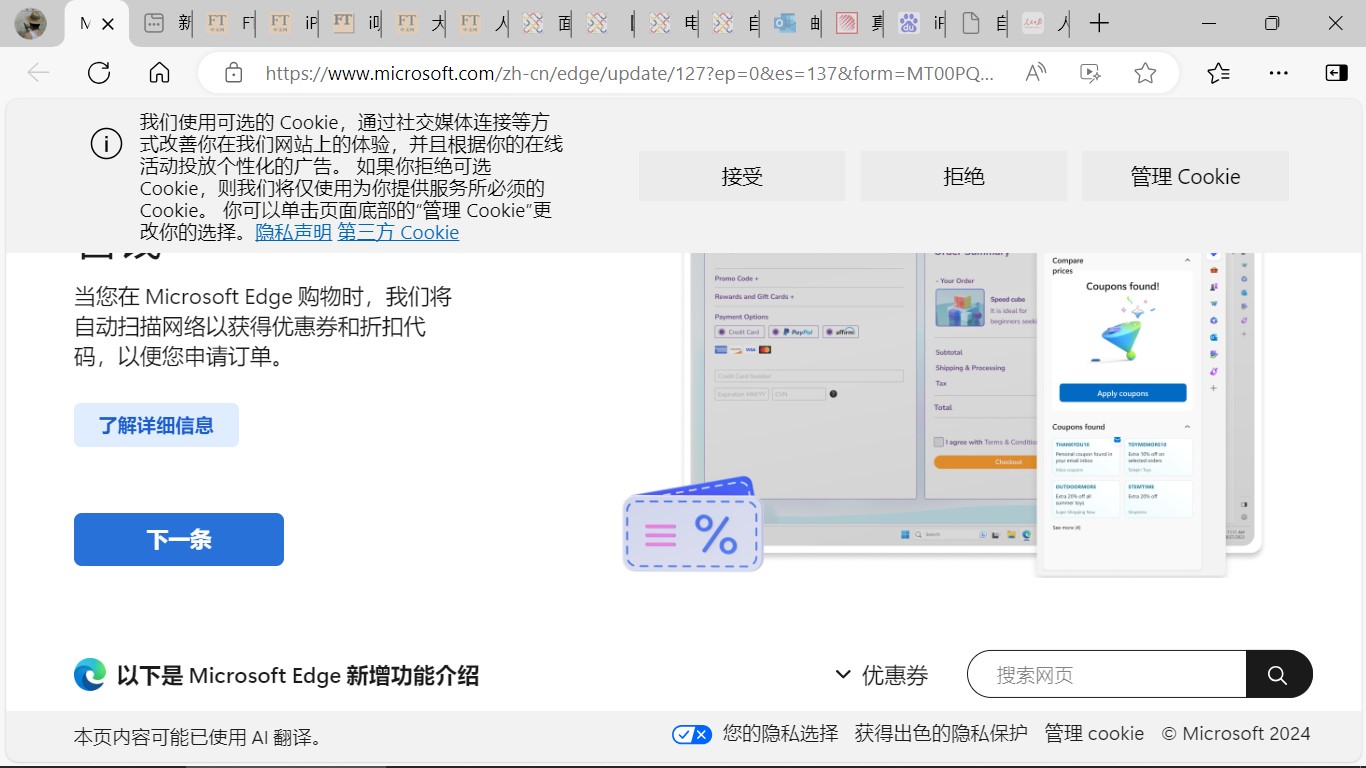Image resolution: width=1366 pixels, height=768 pixels.
Task: Toggle the sidebar icon at toolbar end
Action: point(1336,72)
